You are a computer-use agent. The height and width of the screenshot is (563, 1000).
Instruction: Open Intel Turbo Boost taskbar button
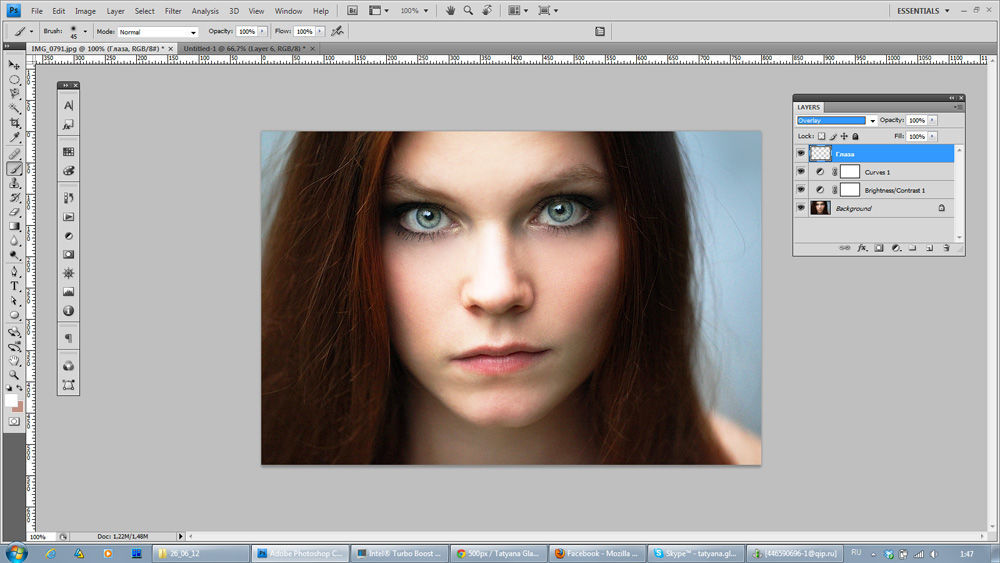coord(400,553)
